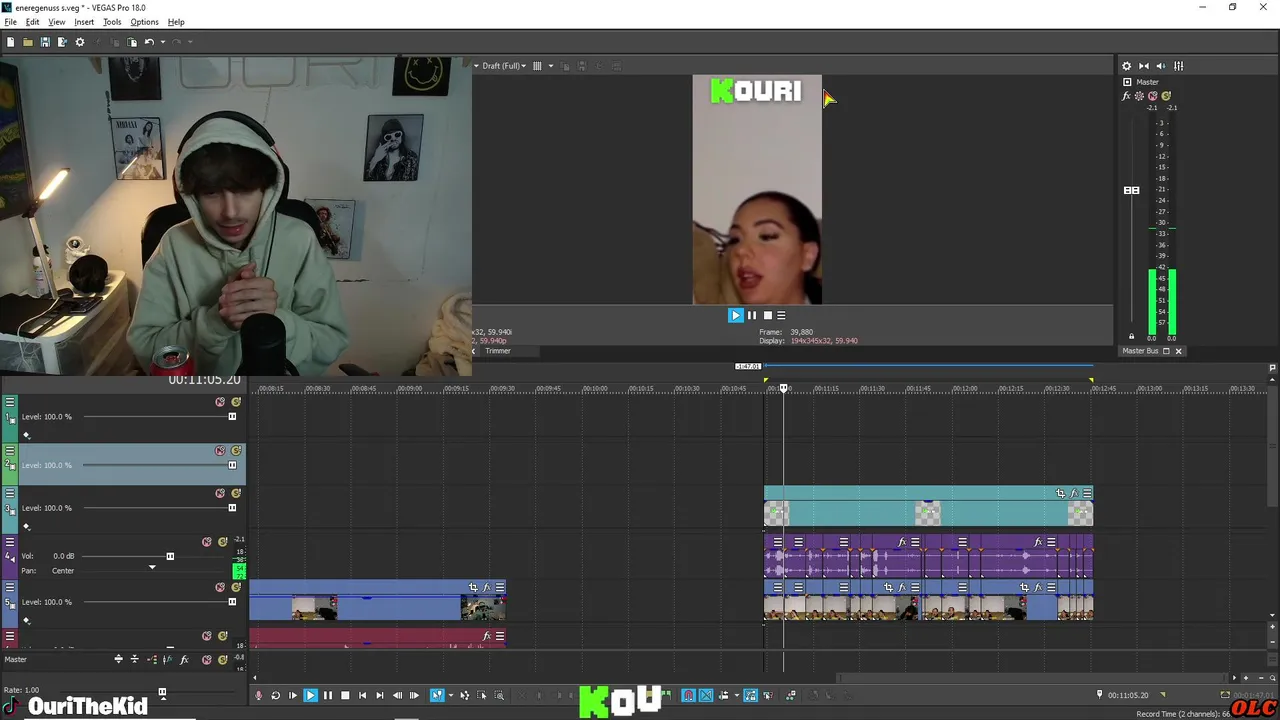The width and height of the screenshot is (1280, 720).
Task: Mute audio track 4
Action: pyautogui.click(x=207, y=542)
